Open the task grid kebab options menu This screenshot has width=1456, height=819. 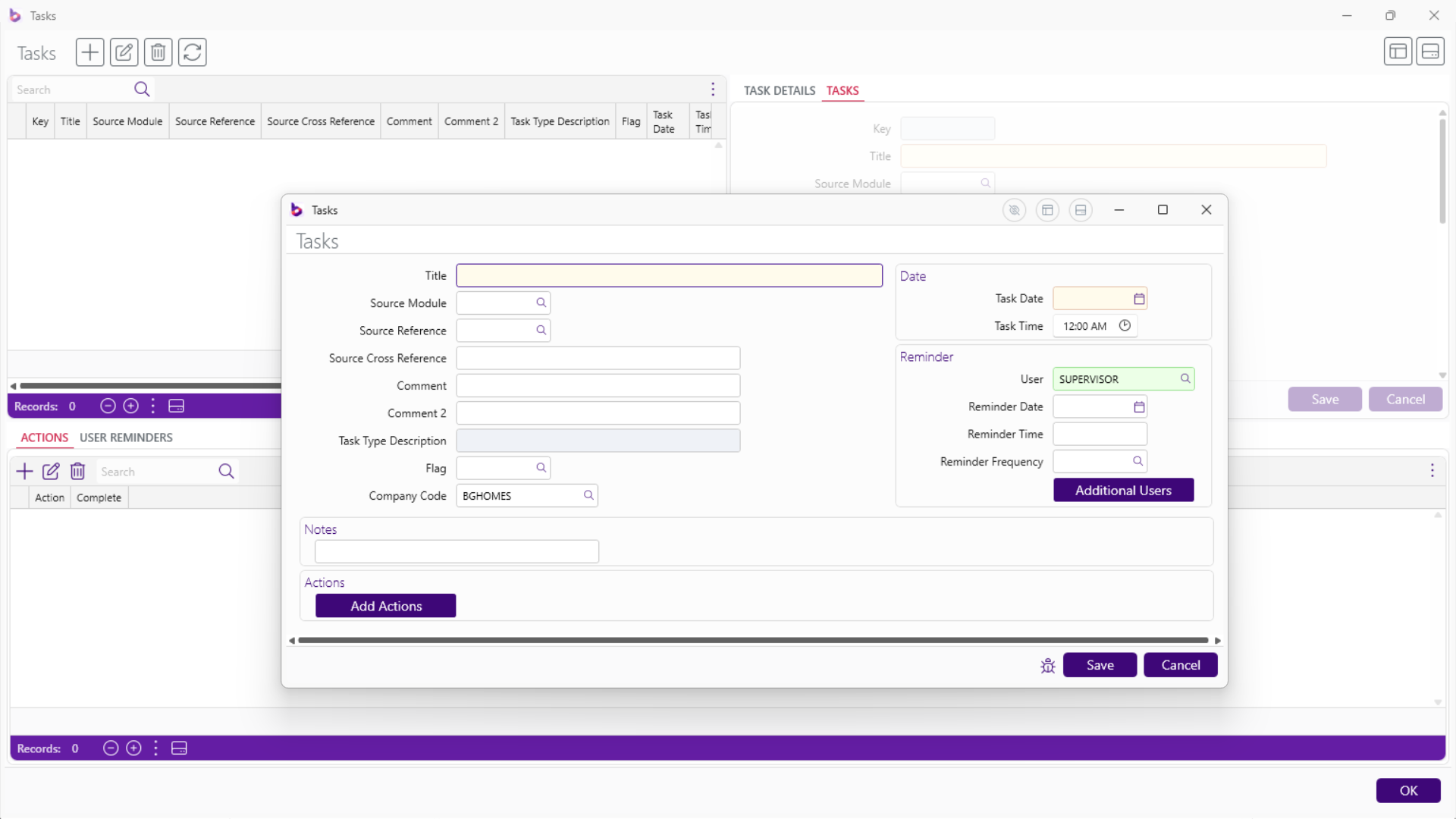point(712,89)
